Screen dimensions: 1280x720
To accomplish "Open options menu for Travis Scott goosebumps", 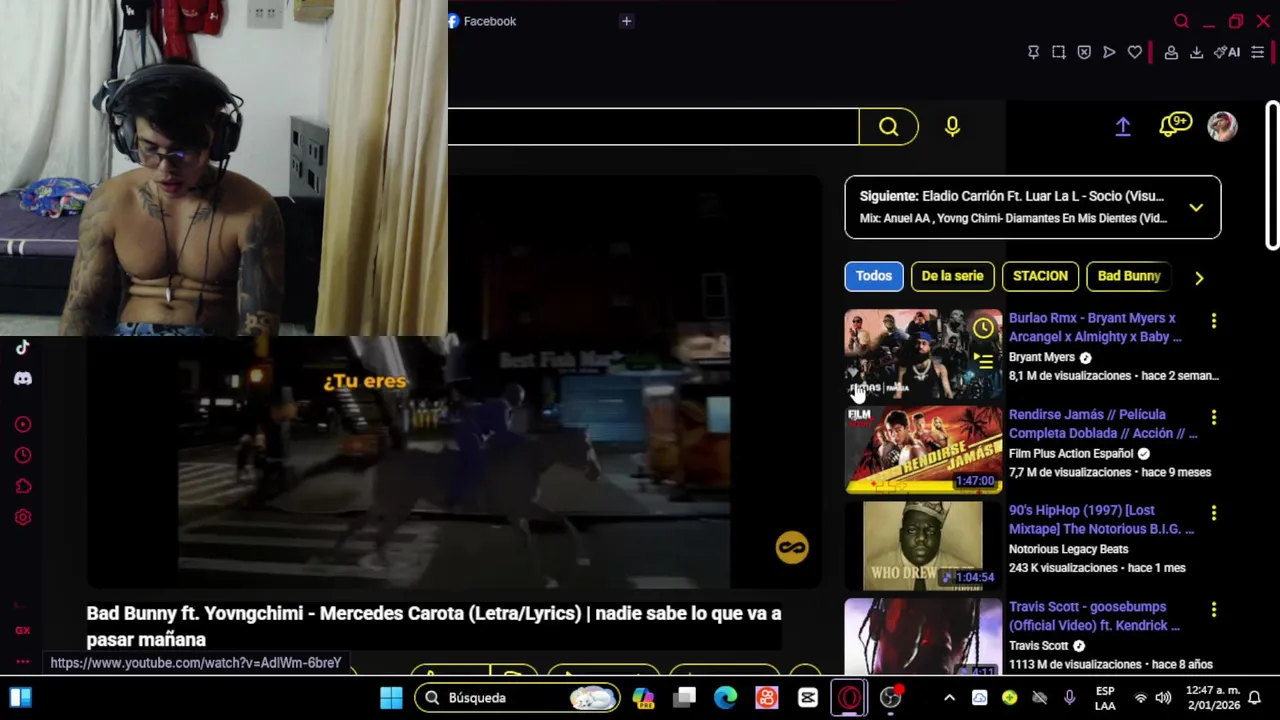I will point(1214,608).
